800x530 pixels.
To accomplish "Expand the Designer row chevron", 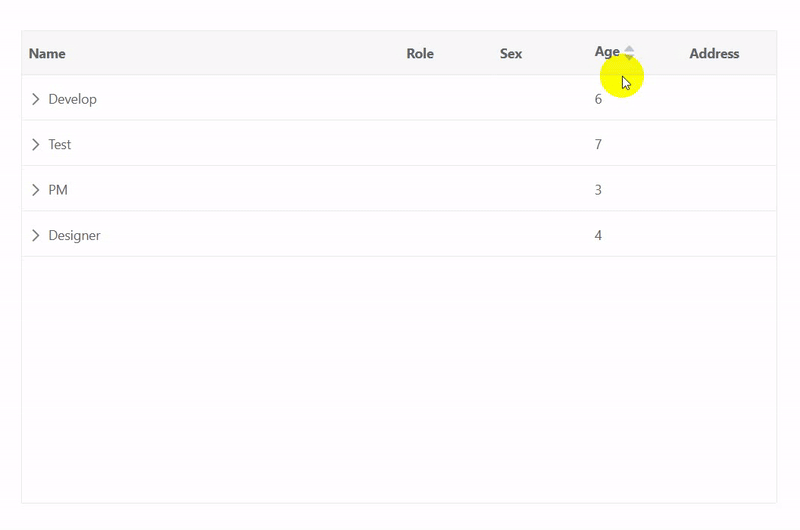I will tap(36, 235).
